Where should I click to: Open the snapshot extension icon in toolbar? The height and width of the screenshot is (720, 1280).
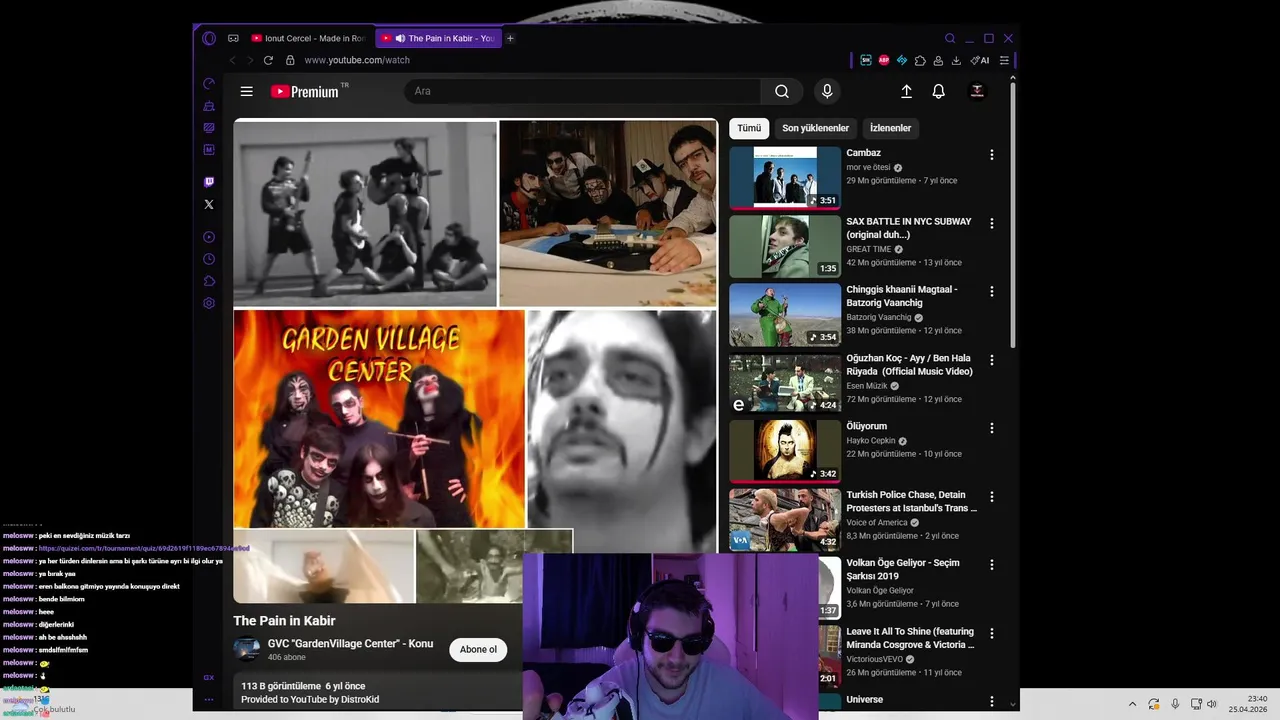coord(866,60)
